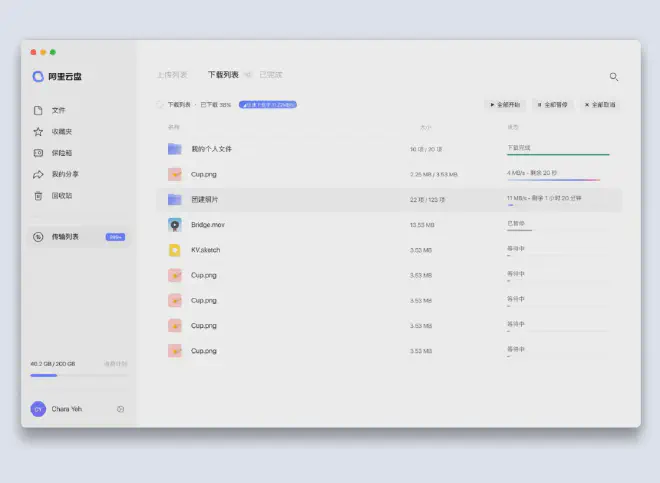This screenshot has height=483, width=660.
Task: Open the 回收站 recycle bin
Action: click(x=60, y=196)
